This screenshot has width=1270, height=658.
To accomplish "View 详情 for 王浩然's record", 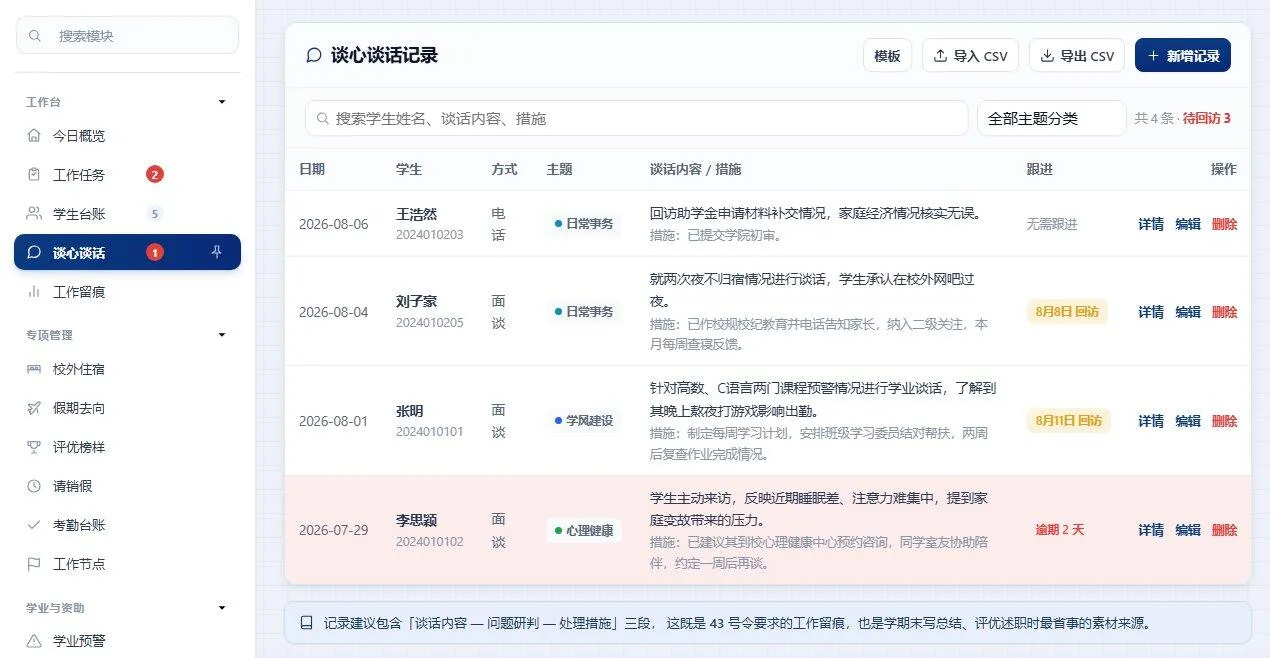I will (1151, 224).
